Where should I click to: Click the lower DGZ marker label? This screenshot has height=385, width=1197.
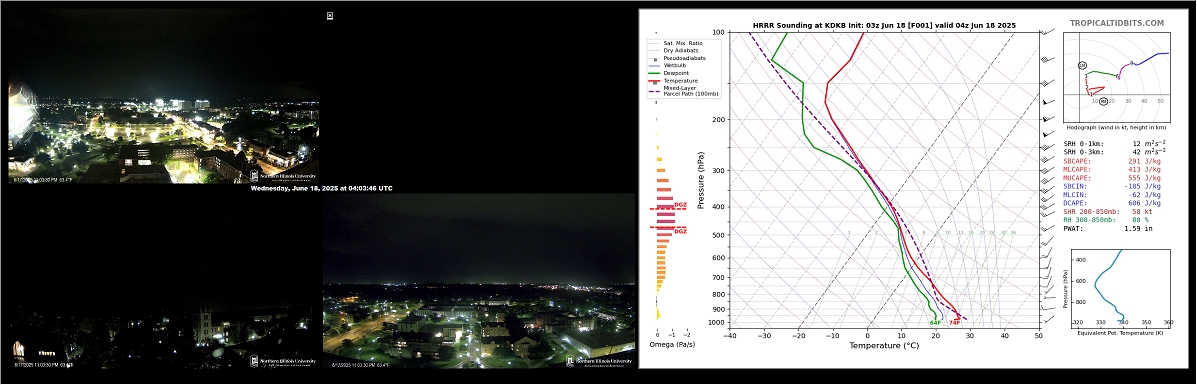point(680,231)
